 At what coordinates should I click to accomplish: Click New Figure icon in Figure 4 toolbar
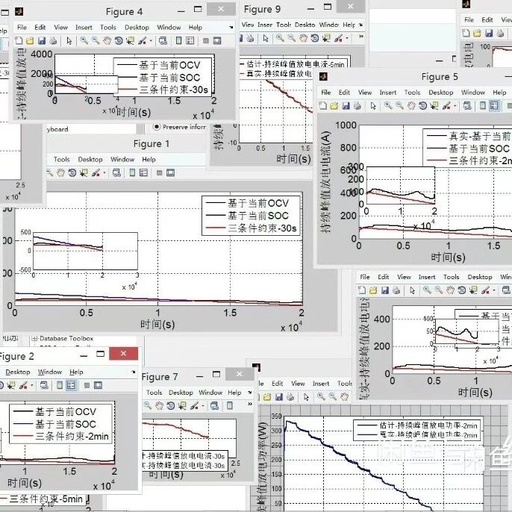tap(19, 41)
